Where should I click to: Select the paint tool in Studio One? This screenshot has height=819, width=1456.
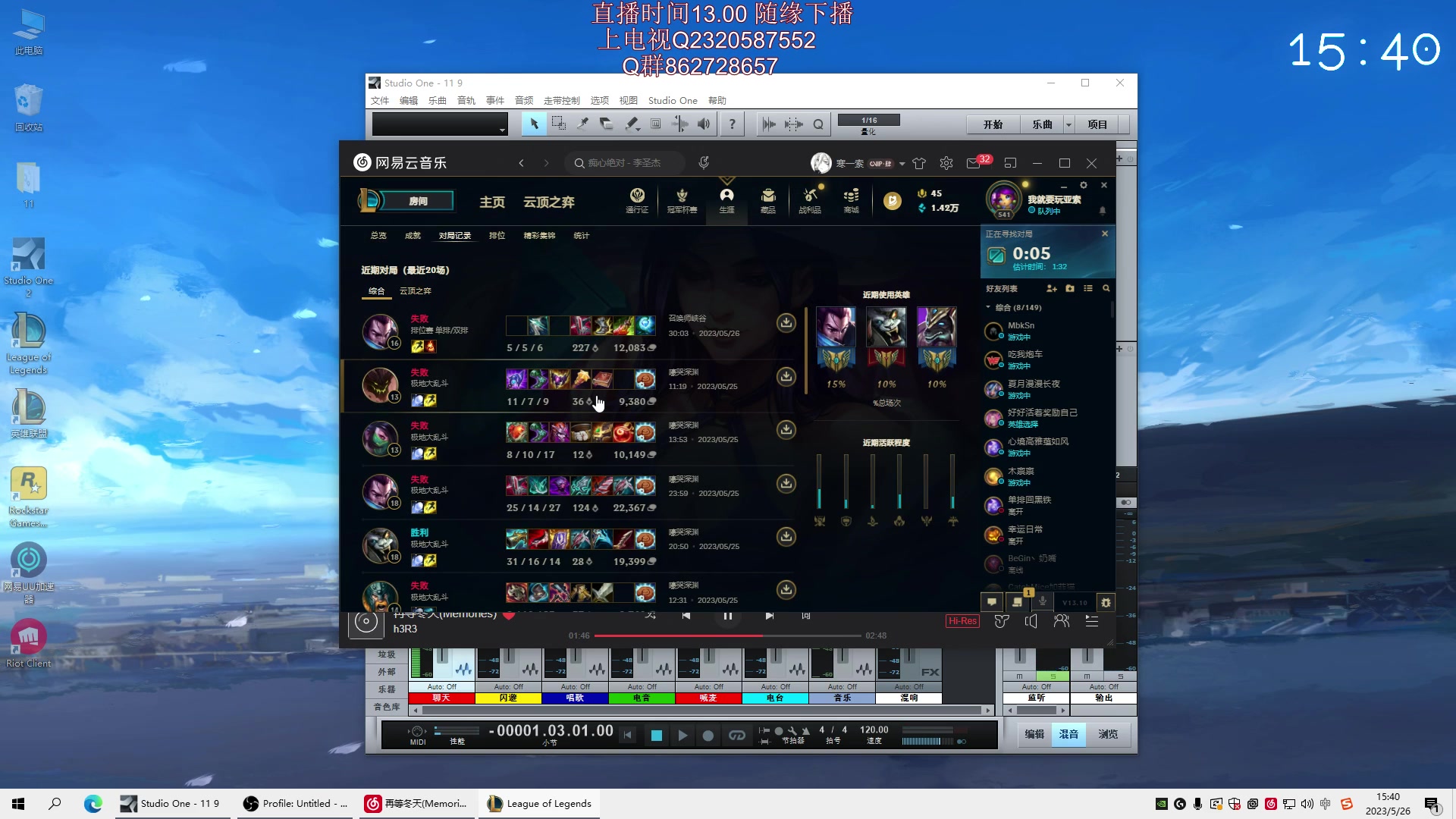point(631,124)
